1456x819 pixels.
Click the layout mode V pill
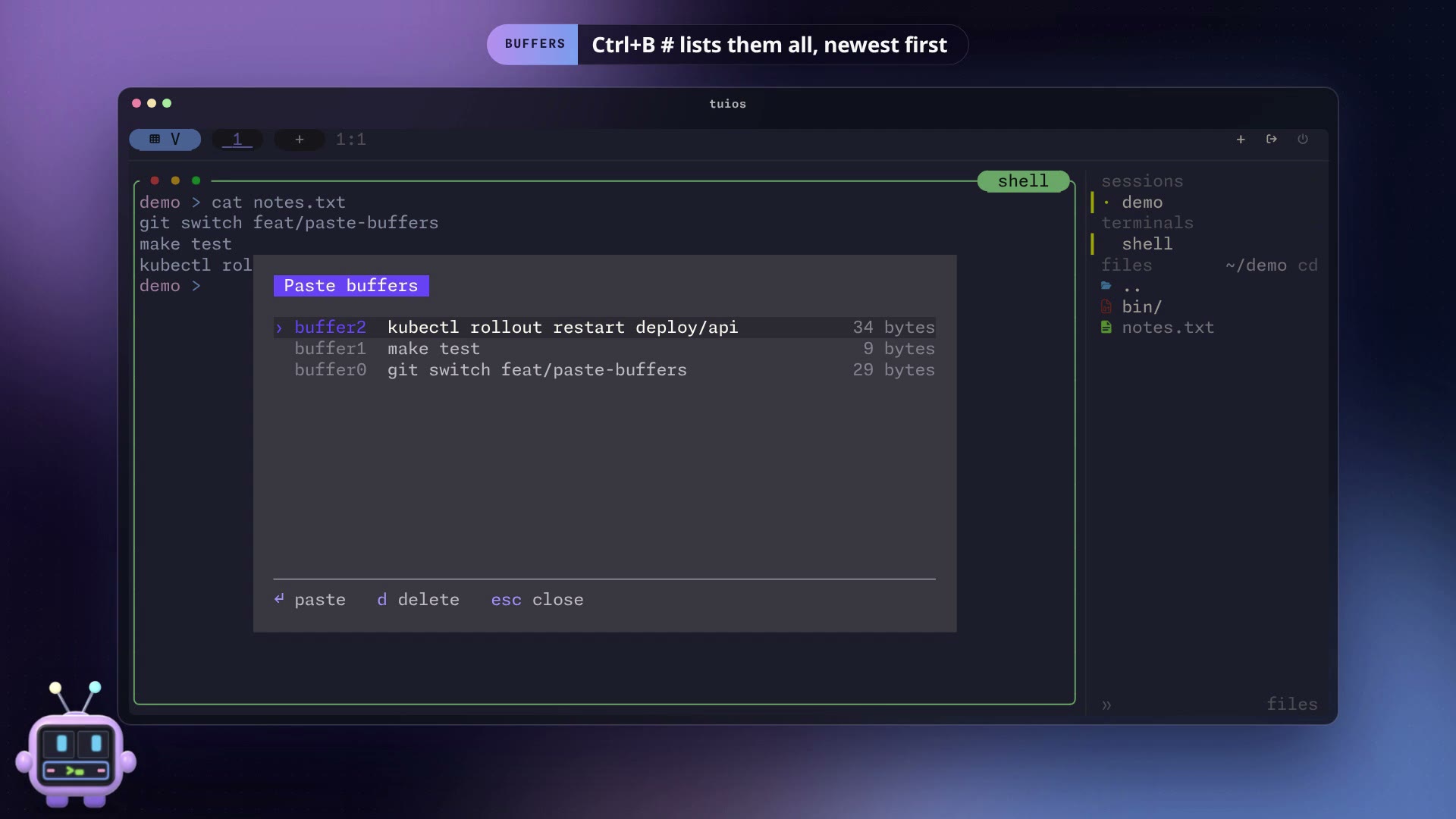click(165, 140)
